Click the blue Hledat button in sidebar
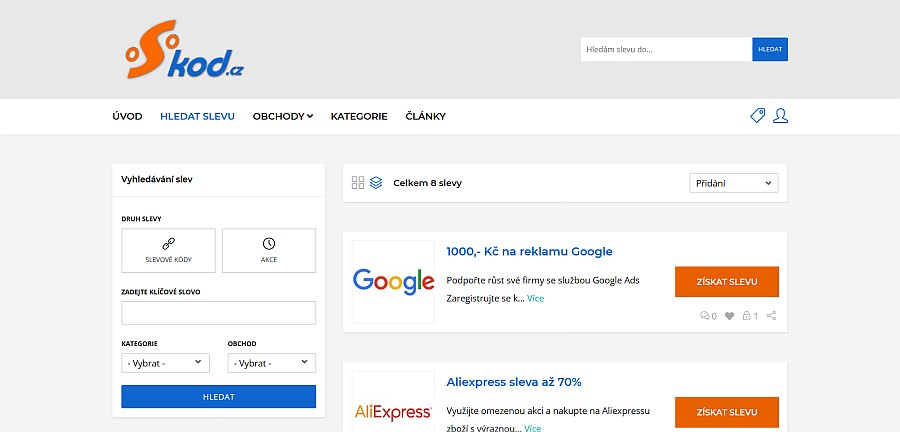The image size is (900, 432). 219,396
